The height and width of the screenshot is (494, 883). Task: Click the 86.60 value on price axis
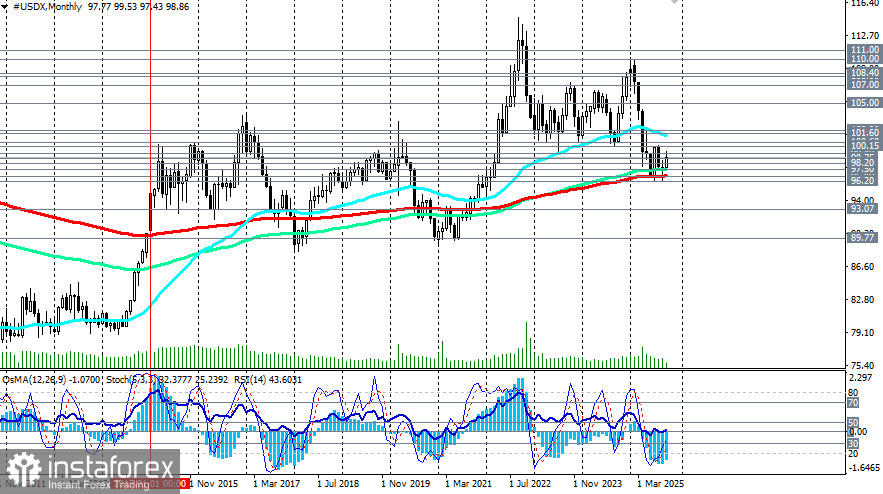pyautogui.click(x=863, y=266)
